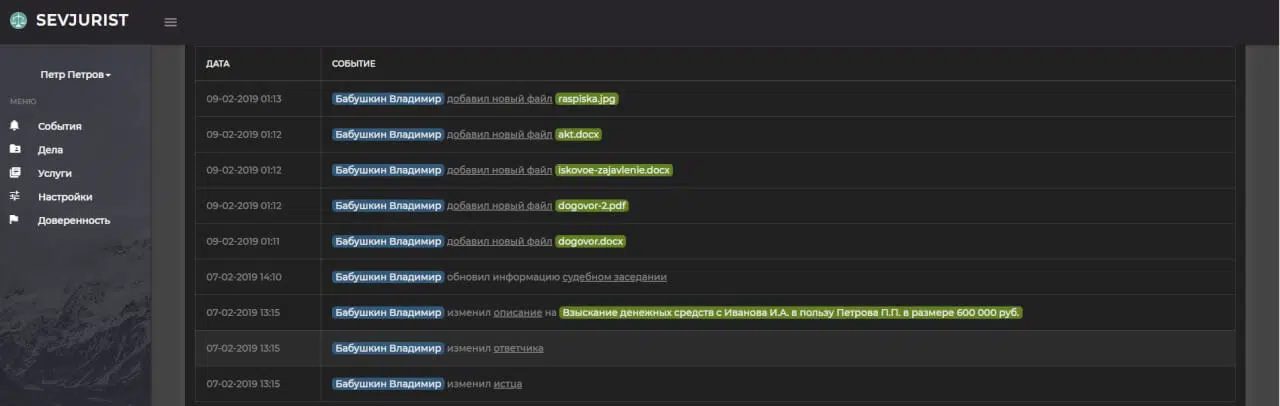Click Бабушкин Владимир tag in ответчика row

(388, 348)
